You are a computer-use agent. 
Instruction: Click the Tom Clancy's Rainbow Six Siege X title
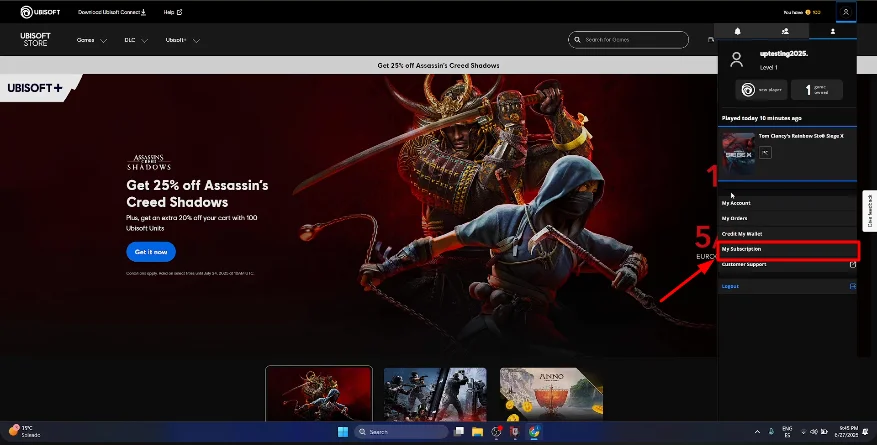tap(801, 136)
